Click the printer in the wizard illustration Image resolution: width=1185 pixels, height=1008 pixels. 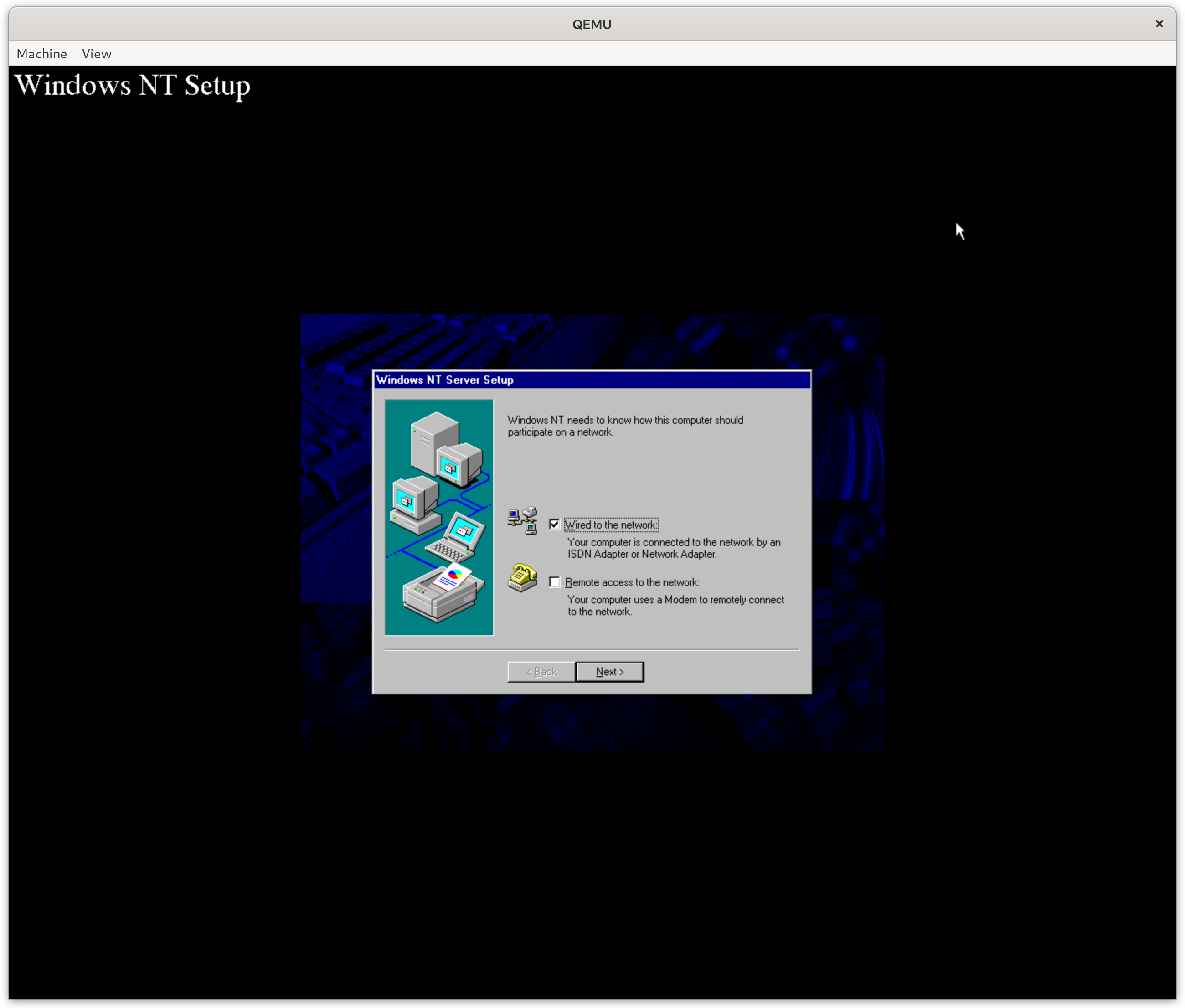pos(443,596)
